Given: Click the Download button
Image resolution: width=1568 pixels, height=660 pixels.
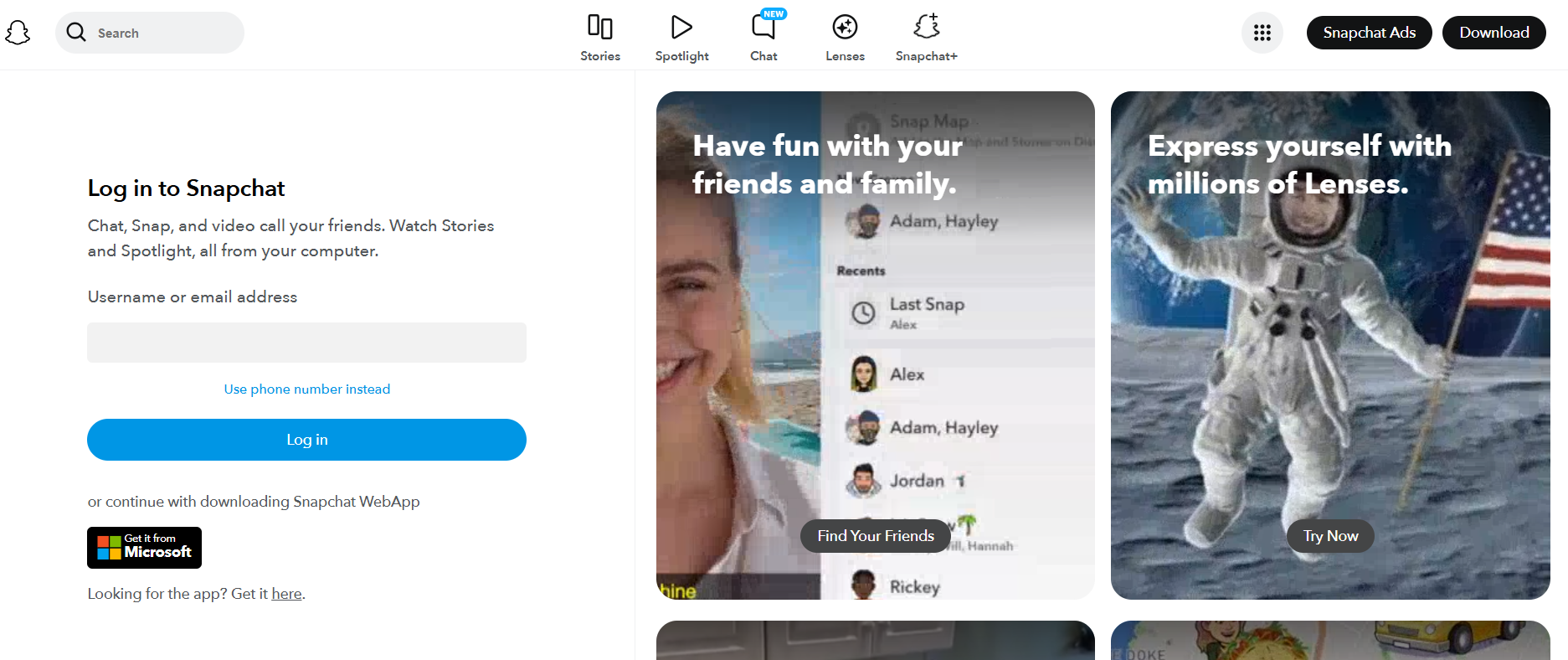Looking at the screenshot, I should point(1494,33).
